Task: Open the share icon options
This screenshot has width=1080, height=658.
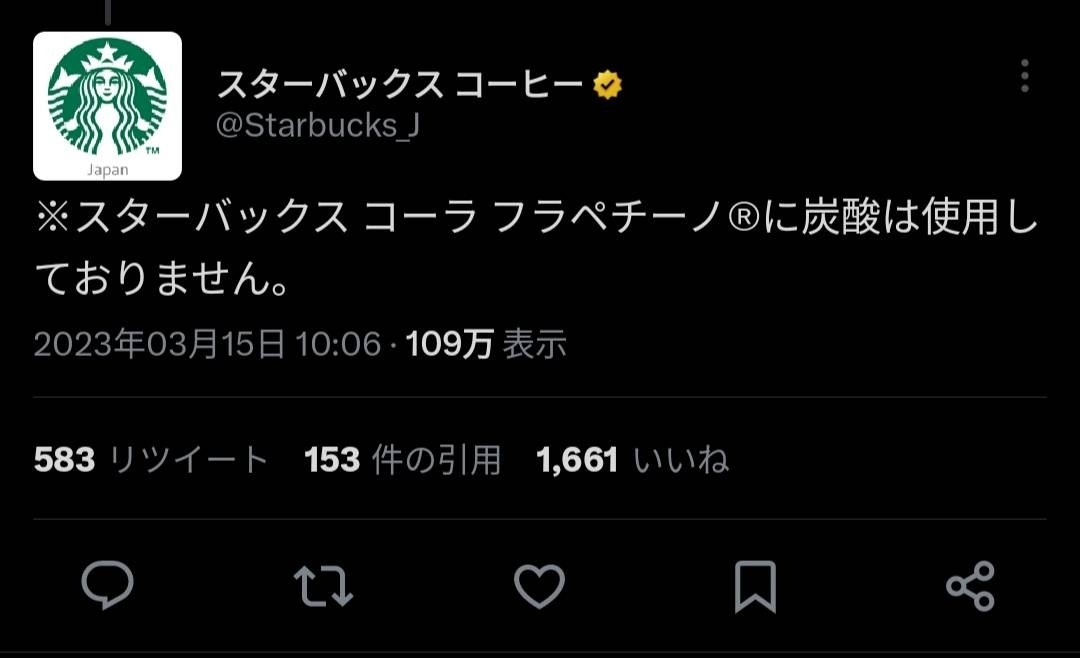Action: pos(970,586)
